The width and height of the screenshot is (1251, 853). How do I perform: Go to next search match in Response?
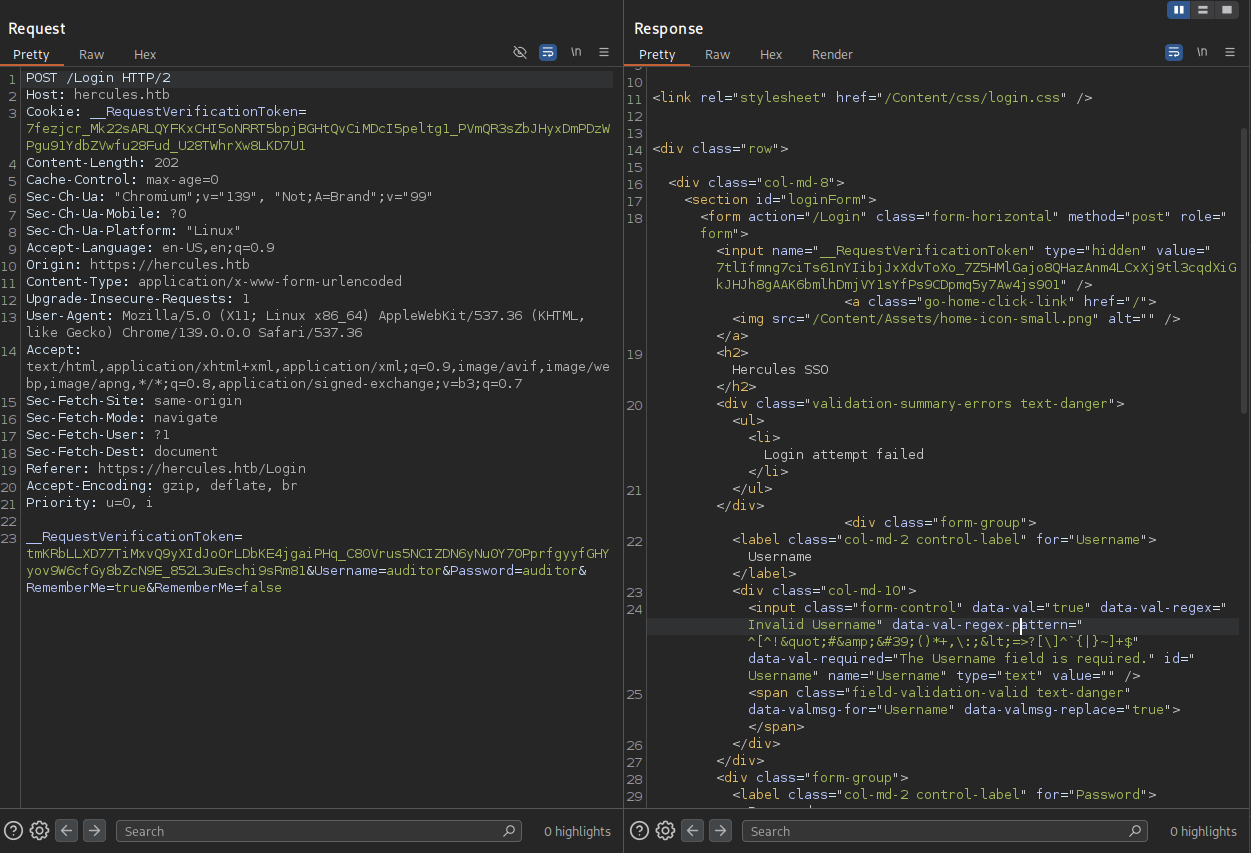click(720, 830)
